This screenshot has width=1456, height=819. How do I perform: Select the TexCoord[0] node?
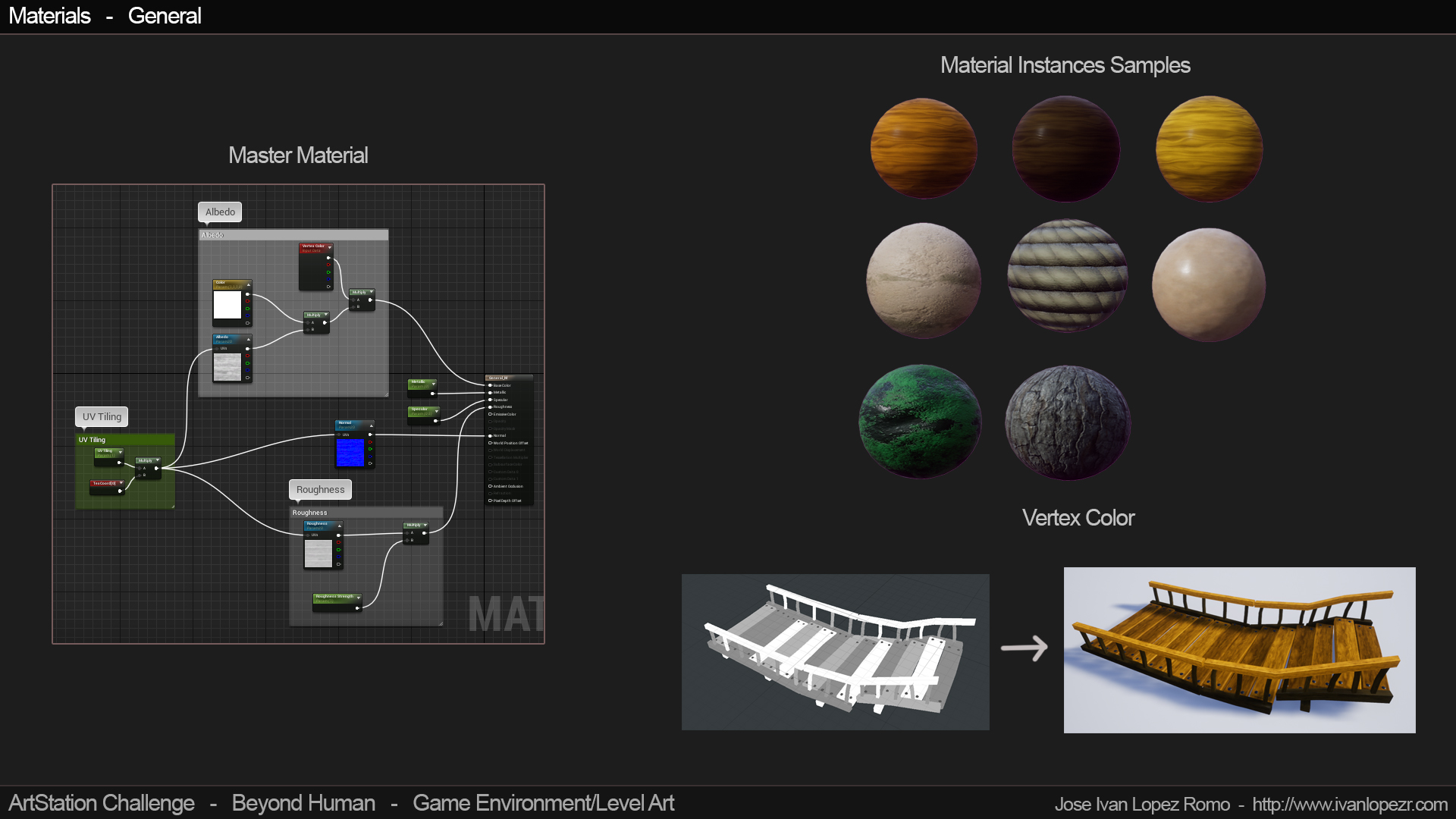pyautogui.click(x=107, y=487)
